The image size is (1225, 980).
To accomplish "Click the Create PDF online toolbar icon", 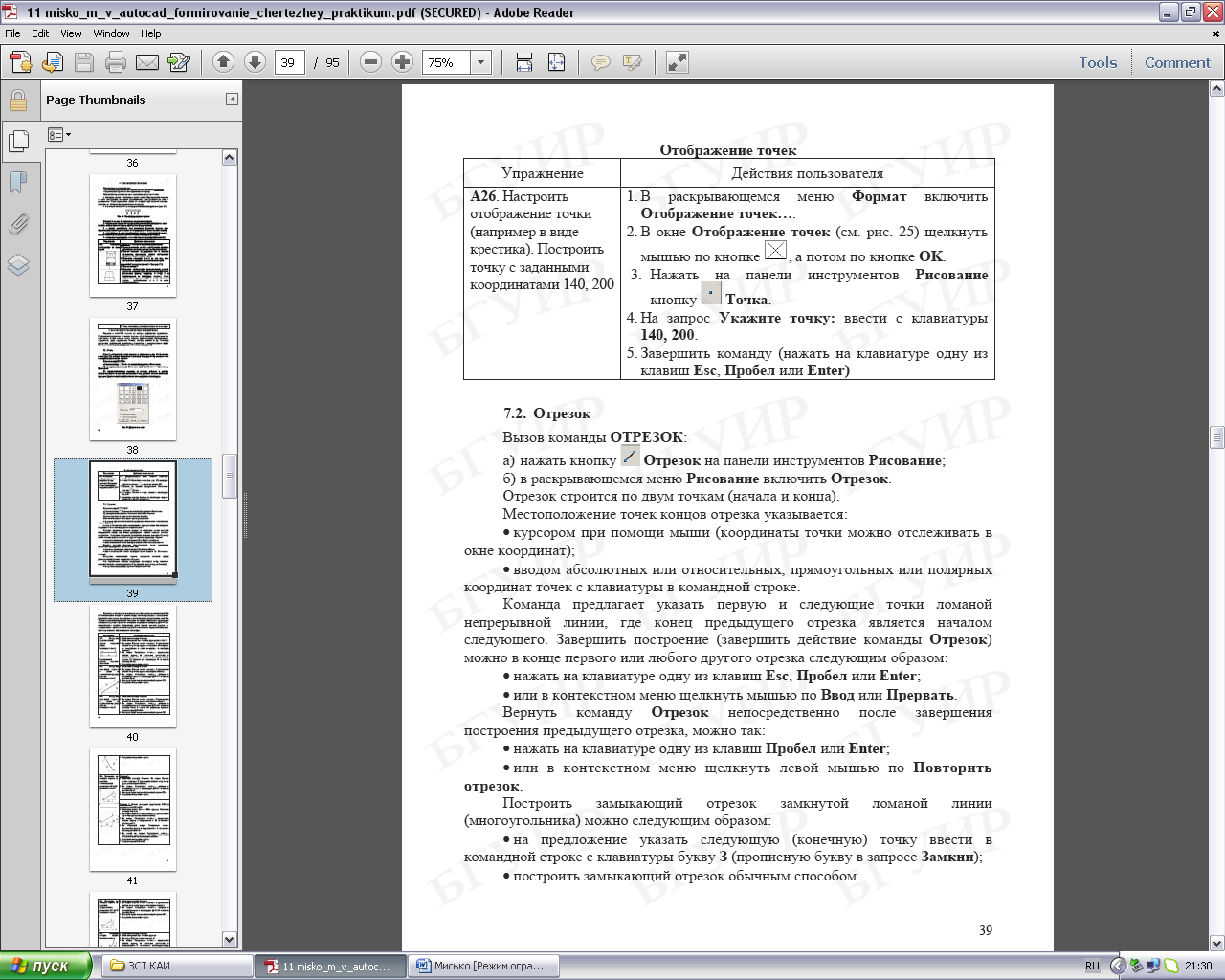I will click(20, 62).
